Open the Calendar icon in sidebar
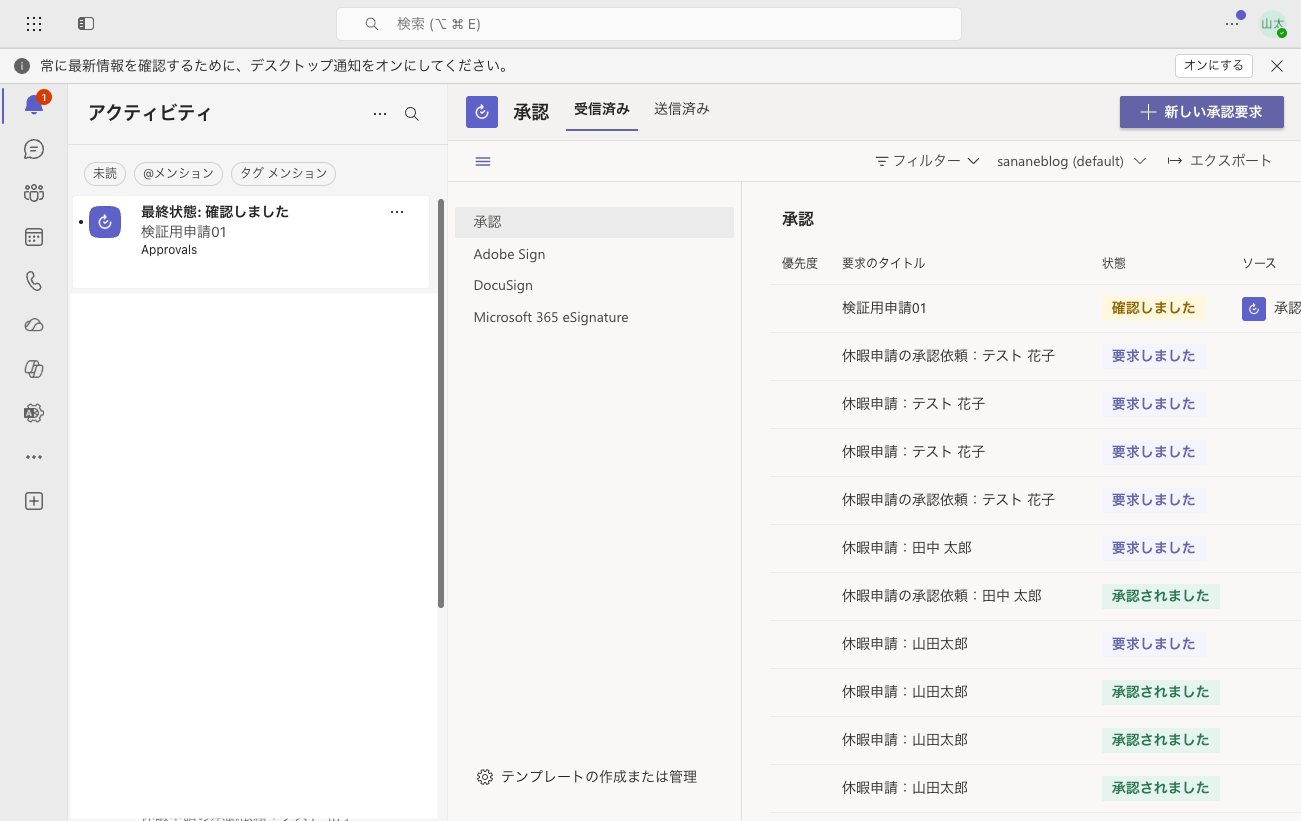This screenshot has height=821, width=1301. pos(34,237)
